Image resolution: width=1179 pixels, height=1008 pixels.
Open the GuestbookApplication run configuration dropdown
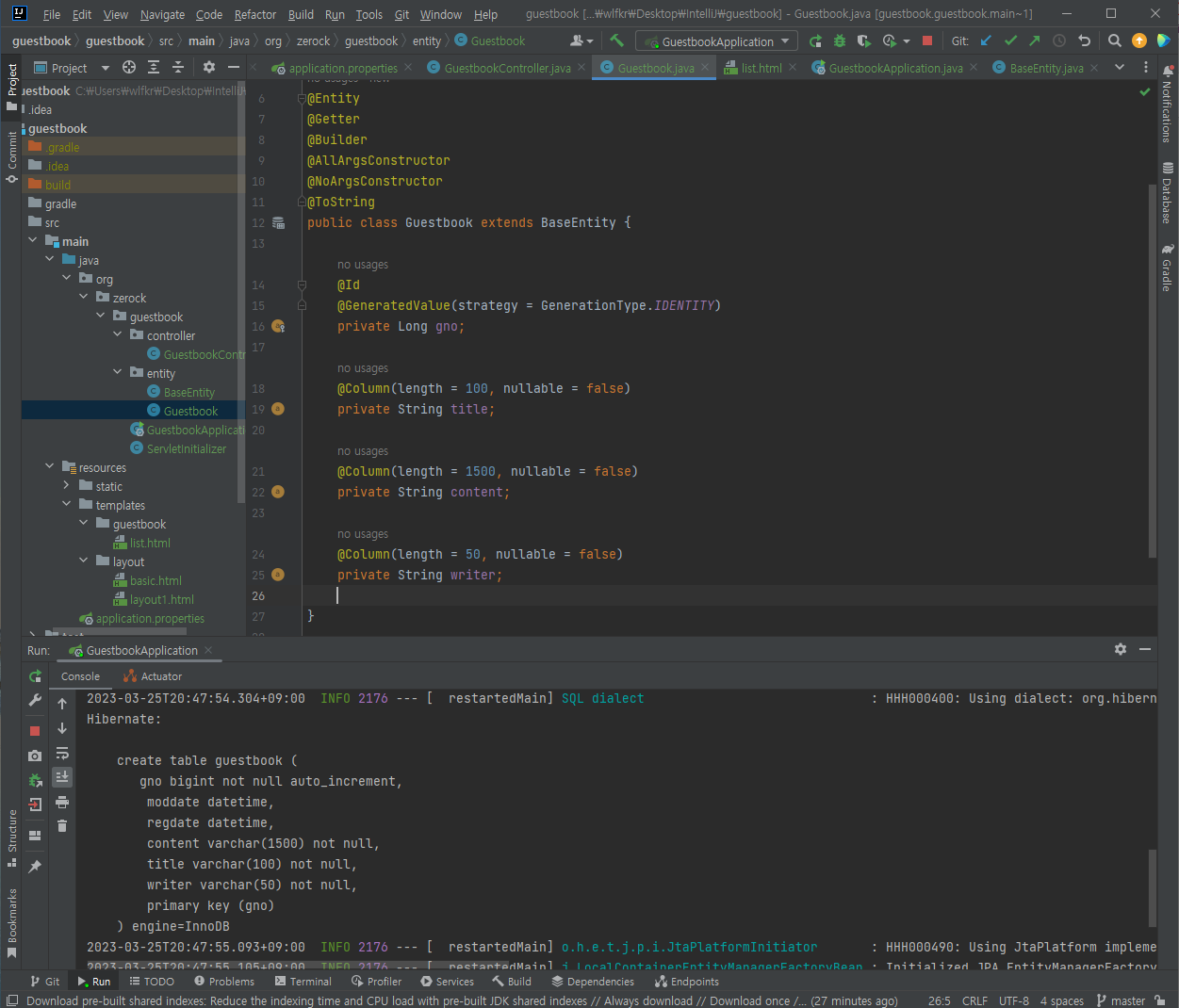click(716, 41)
